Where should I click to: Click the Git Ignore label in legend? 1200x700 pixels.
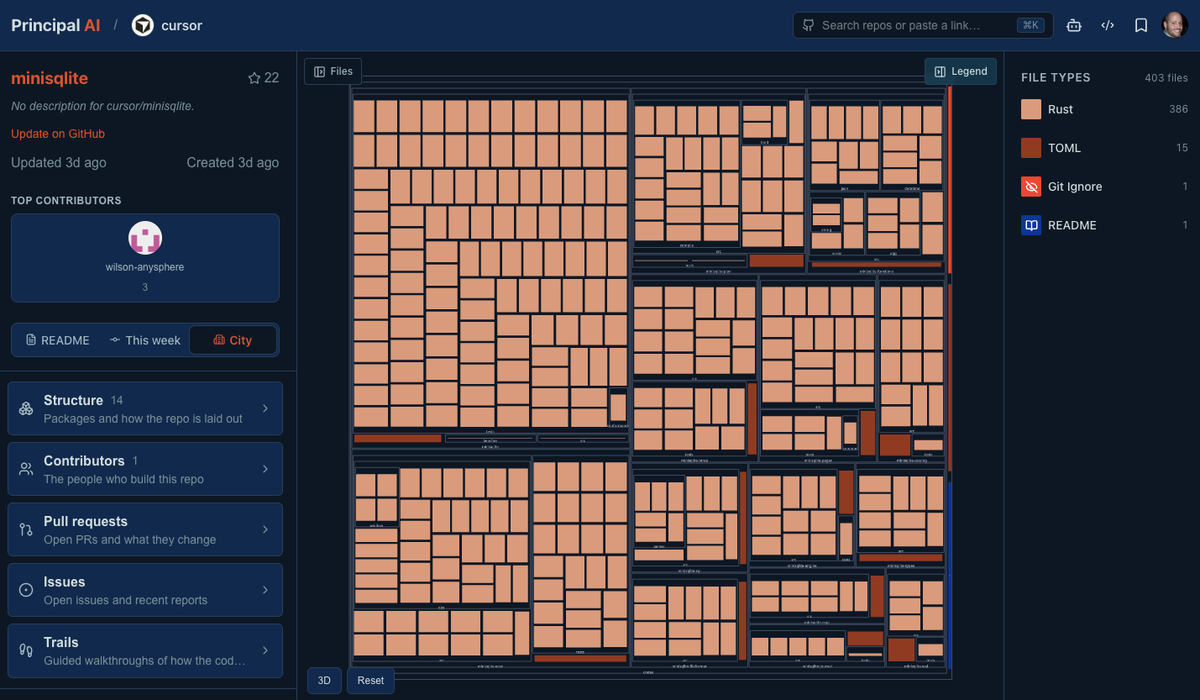point(1075,187)
